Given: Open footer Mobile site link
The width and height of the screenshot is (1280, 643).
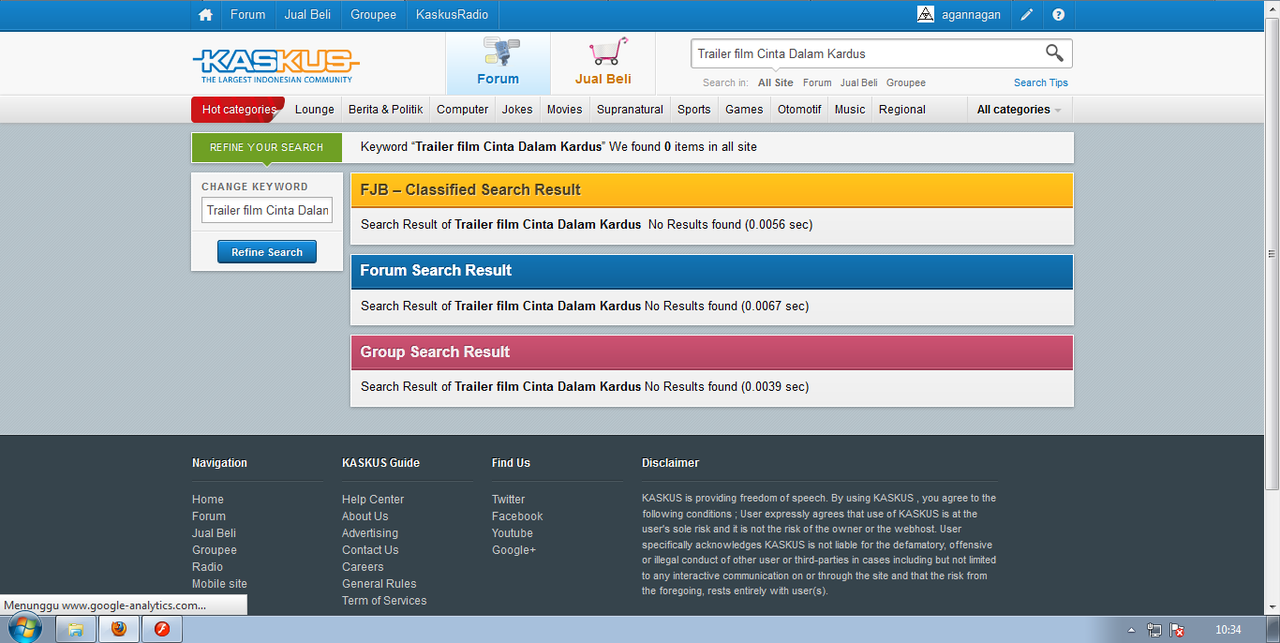Looking at the screenshot, I should pos(219,584).
